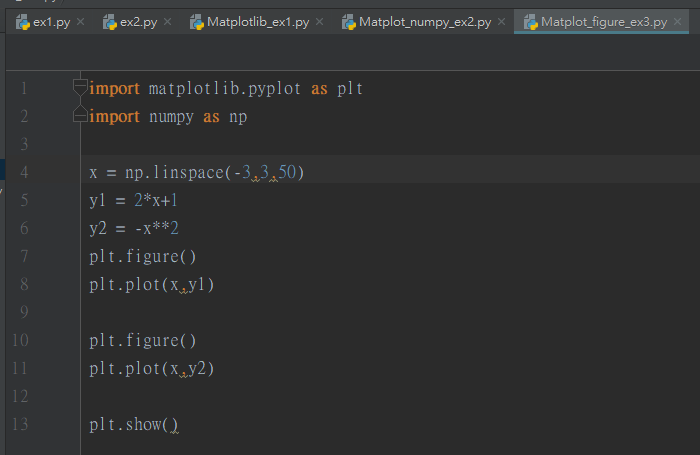Viewport: 700px width, 455px height.
Task: Click the 'plt.show()' line
Action: [133, 424]
